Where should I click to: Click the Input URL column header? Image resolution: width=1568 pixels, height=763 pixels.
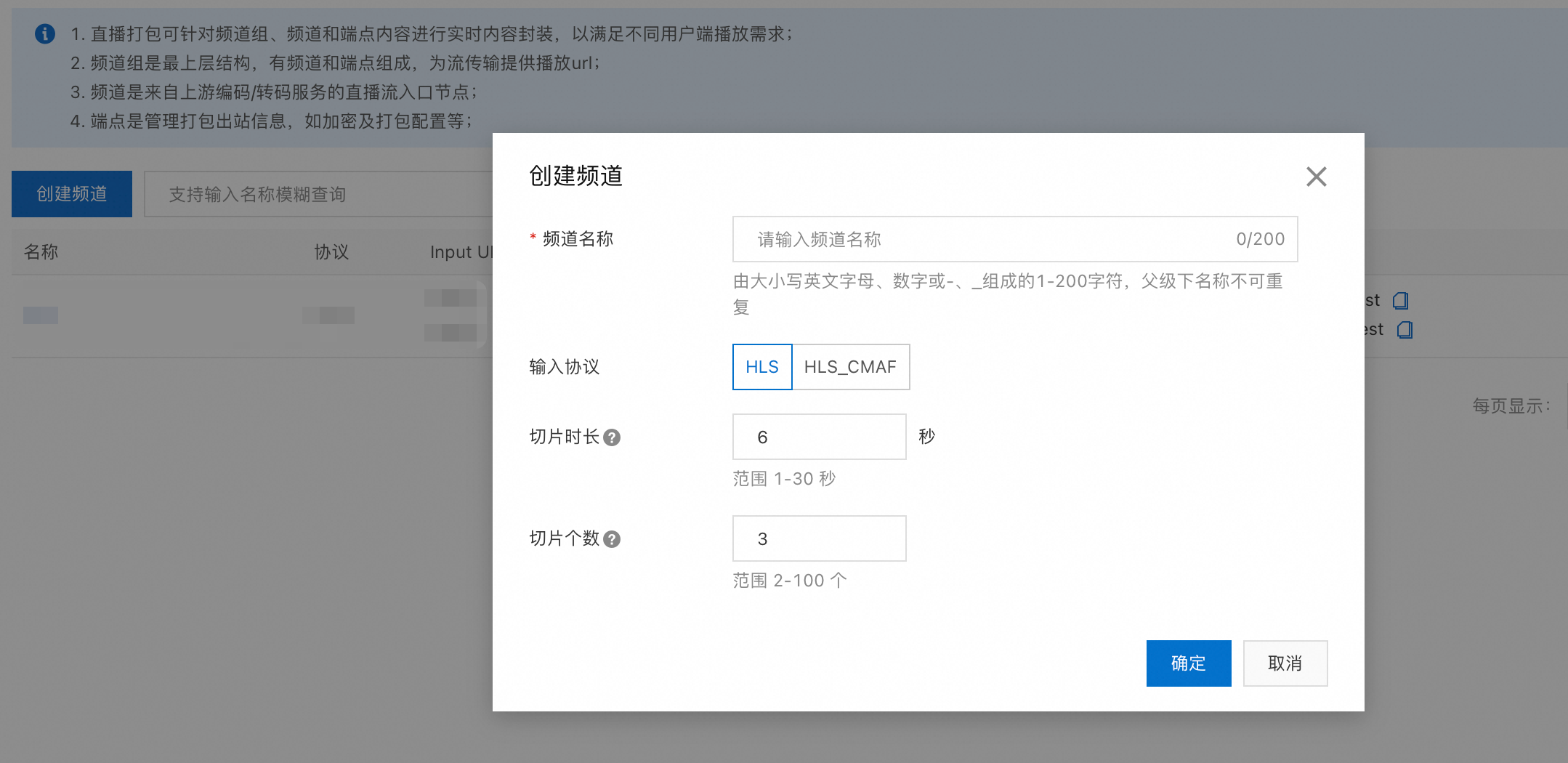tap(461, 252)
